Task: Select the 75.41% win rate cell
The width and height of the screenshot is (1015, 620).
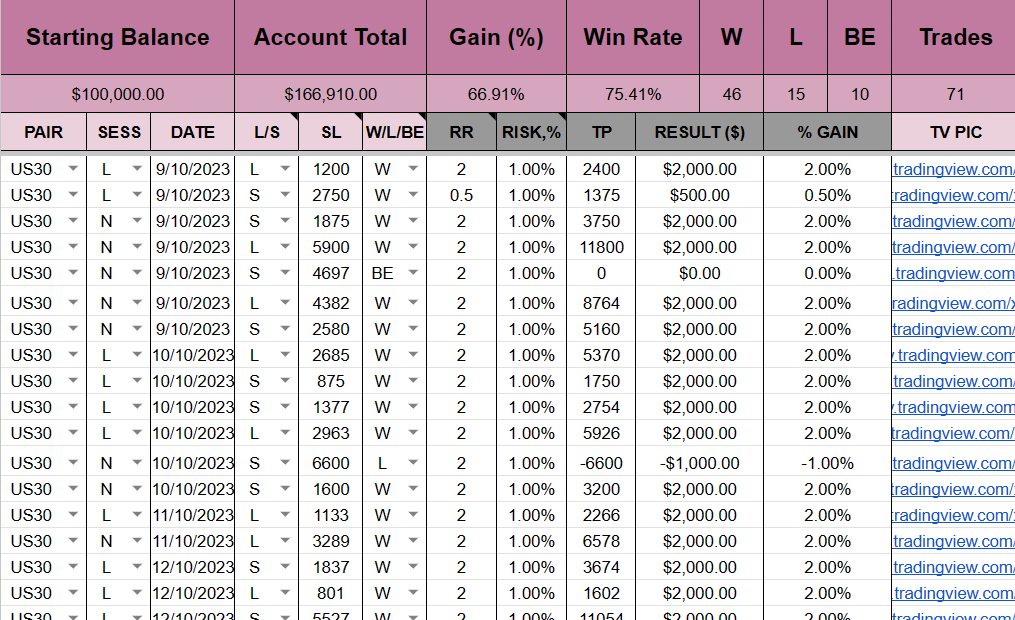Action: click(x=633, y=94)
